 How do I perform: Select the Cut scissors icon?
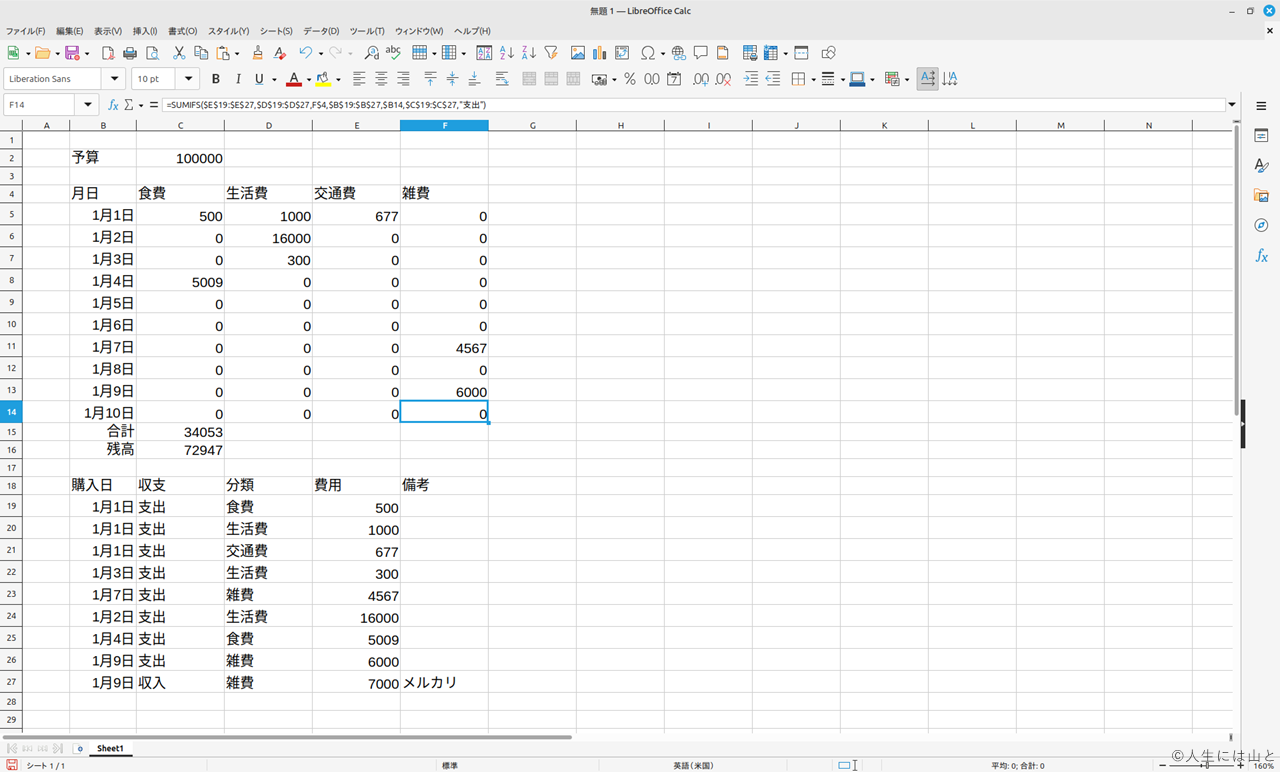tap(179, 53)
